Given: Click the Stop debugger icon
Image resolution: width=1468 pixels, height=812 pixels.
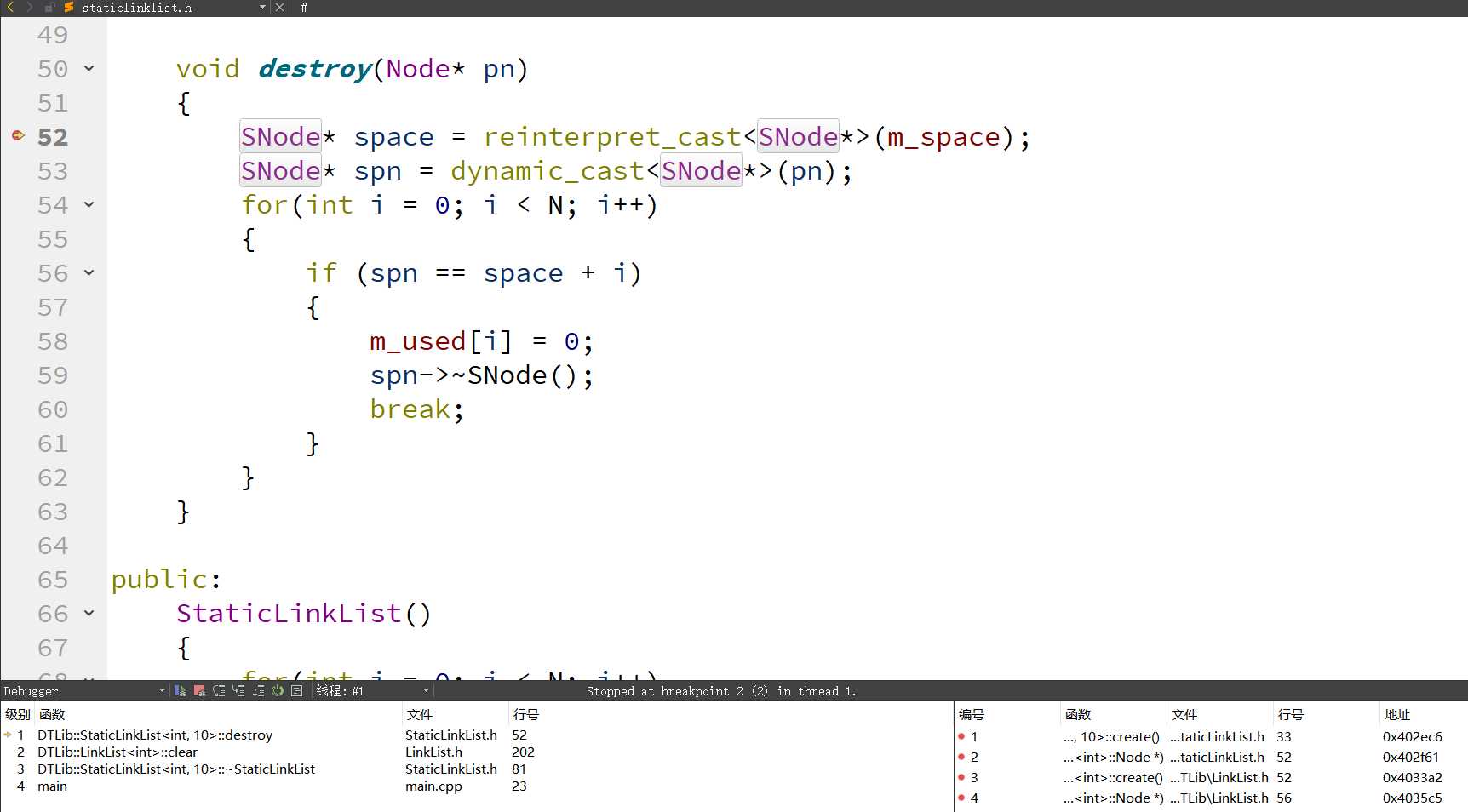Looking at the screenshot, I should pyautogui.click(x=199, y=690).
